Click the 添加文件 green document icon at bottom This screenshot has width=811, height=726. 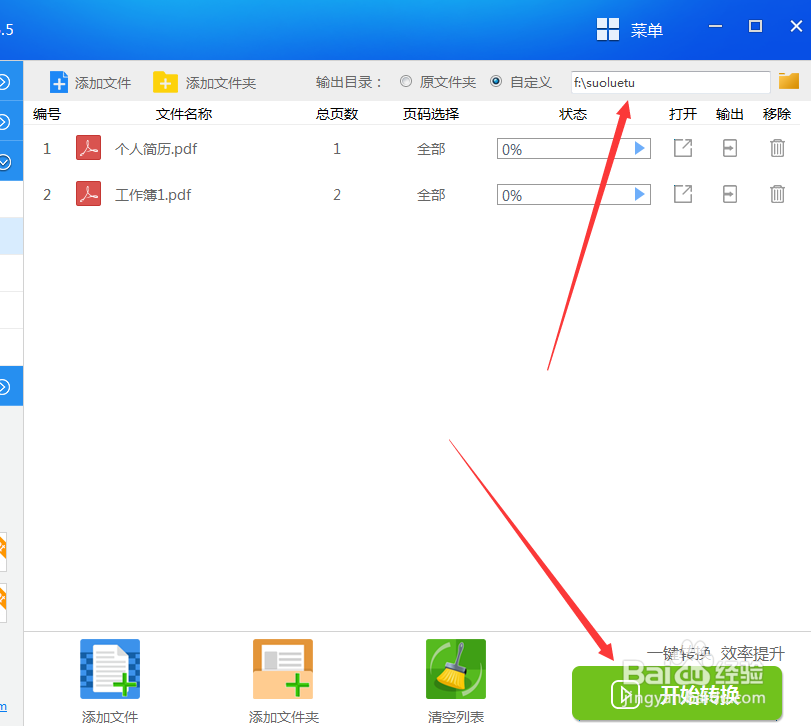point(109,668)
